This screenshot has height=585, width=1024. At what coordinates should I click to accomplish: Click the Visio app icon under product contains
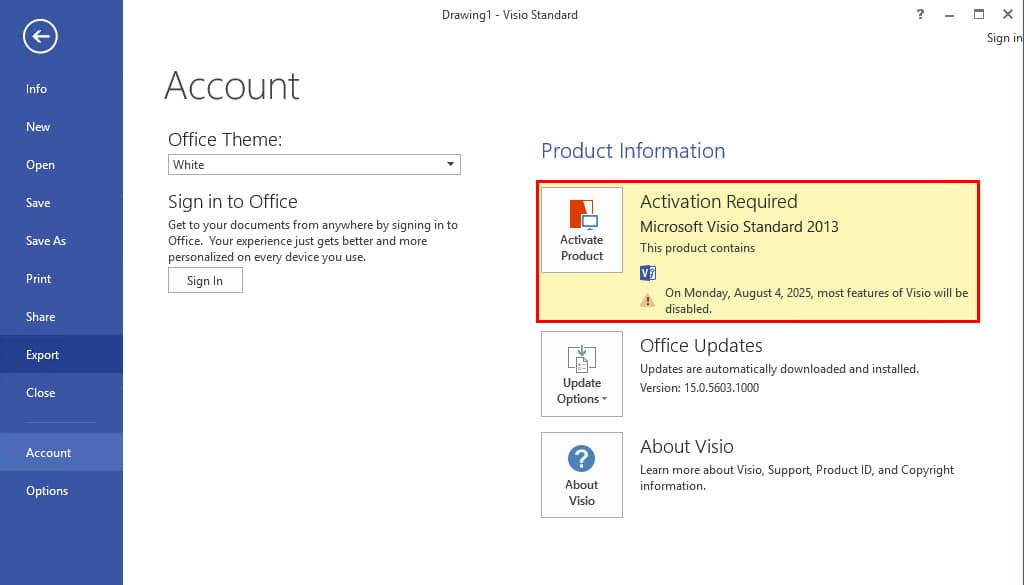point(648,273)
